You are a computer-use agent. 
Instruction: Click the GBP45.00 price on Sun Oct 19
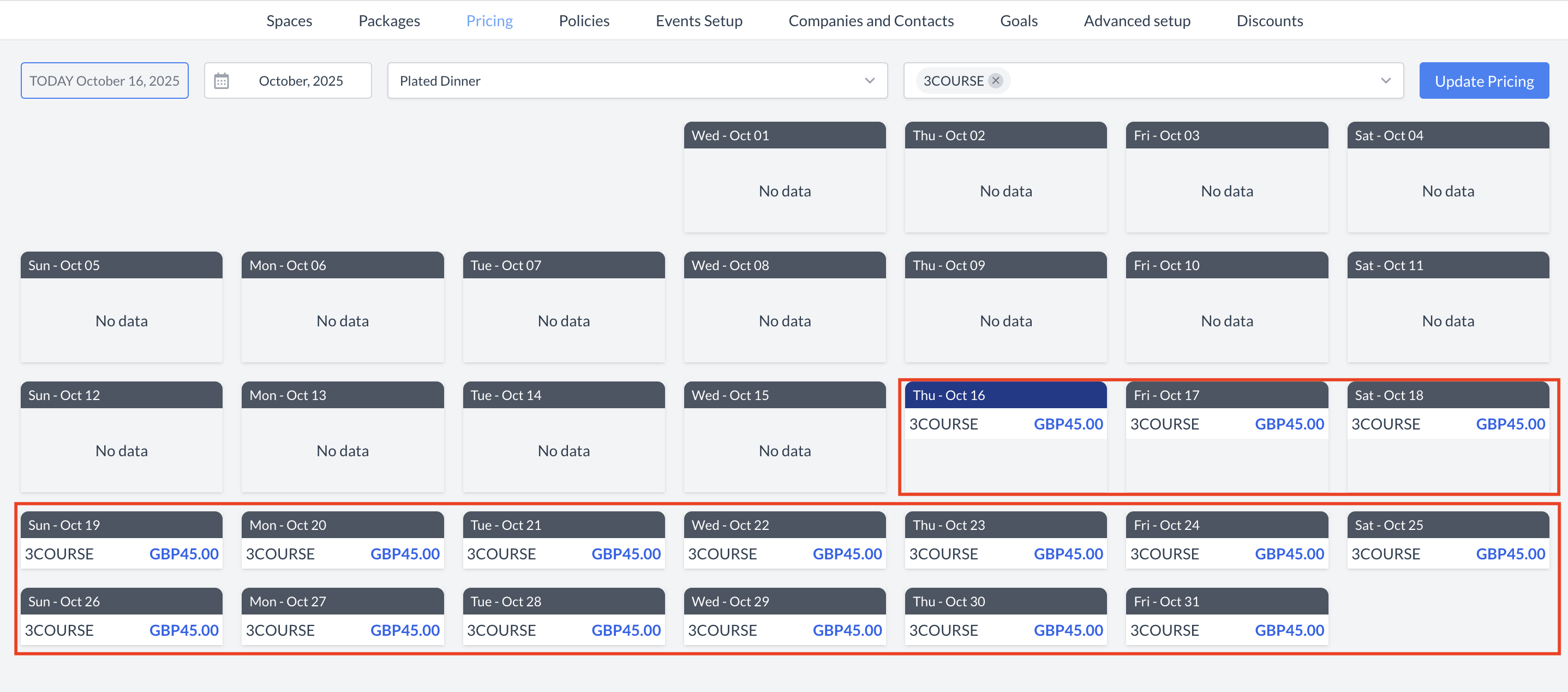click(184, 554)
